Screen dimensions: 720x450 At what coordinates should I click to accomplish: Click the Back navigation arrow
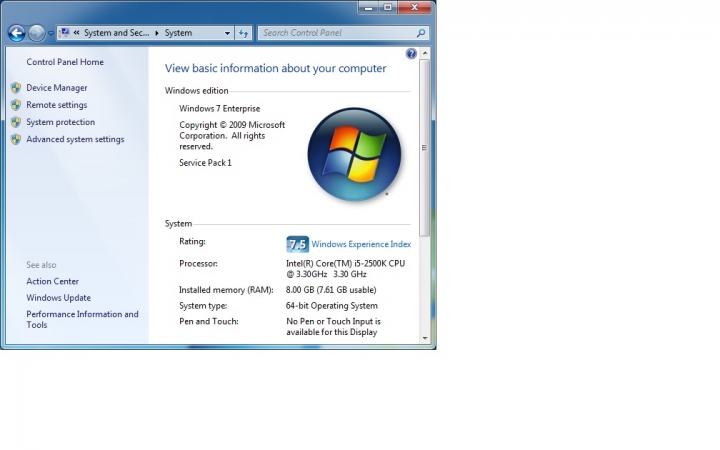point(17,33)
